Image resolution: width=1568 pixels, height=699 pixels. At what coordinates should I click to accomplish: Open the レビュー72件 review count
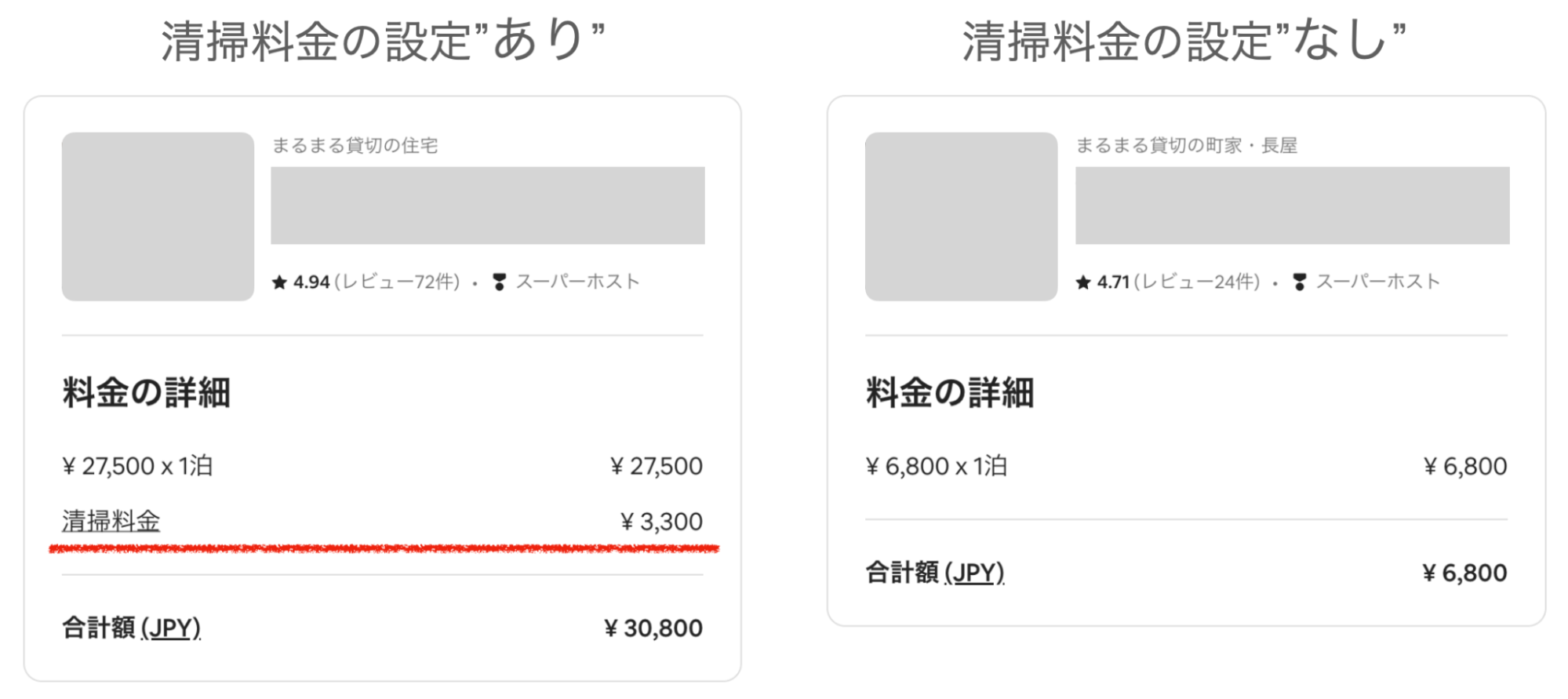point(397,282)
